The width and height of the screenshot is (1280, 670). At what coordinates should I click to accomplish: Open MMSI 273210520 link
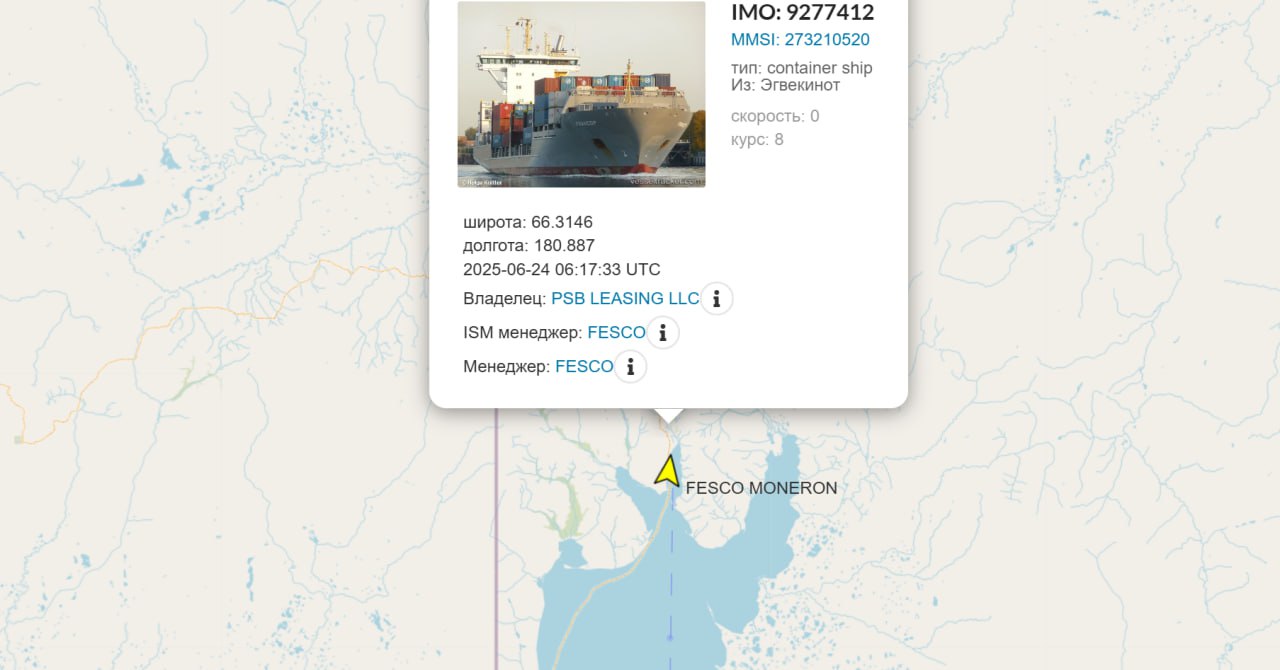pyautogui.click(x=800, y=40)
